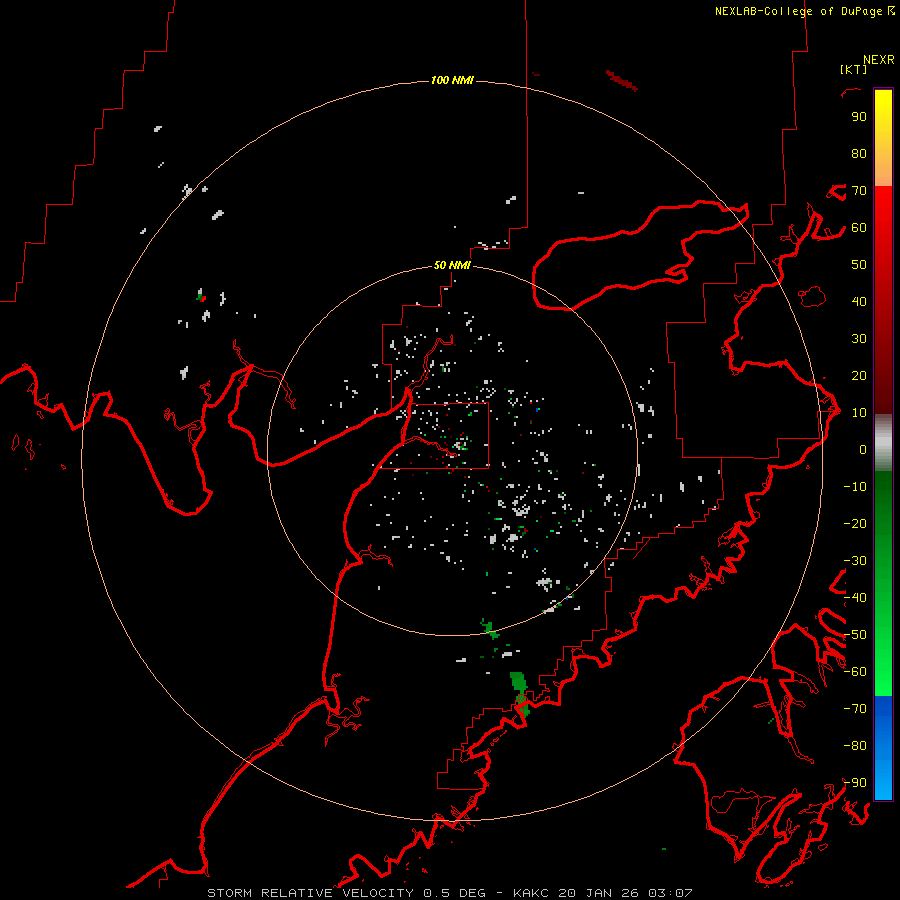Select the 80 value on velocity scale
Screen dimensions: 900x900
pos(859,153)
